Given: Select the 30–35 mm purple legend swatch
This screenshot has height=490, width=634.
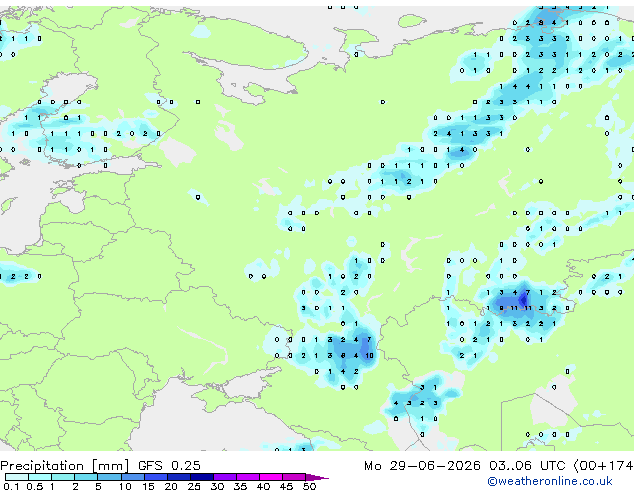Looking at the screenshot, I should click(x=225, y=477).
